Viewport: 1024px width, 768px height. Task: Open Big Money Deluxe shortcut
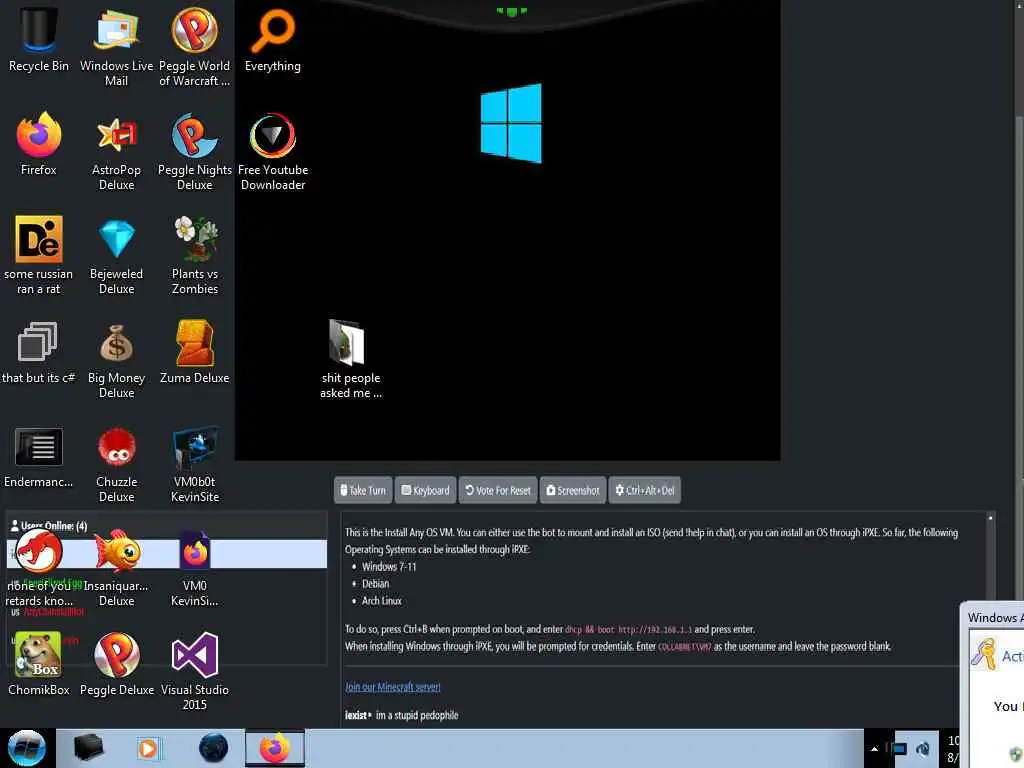coord(116,359)
